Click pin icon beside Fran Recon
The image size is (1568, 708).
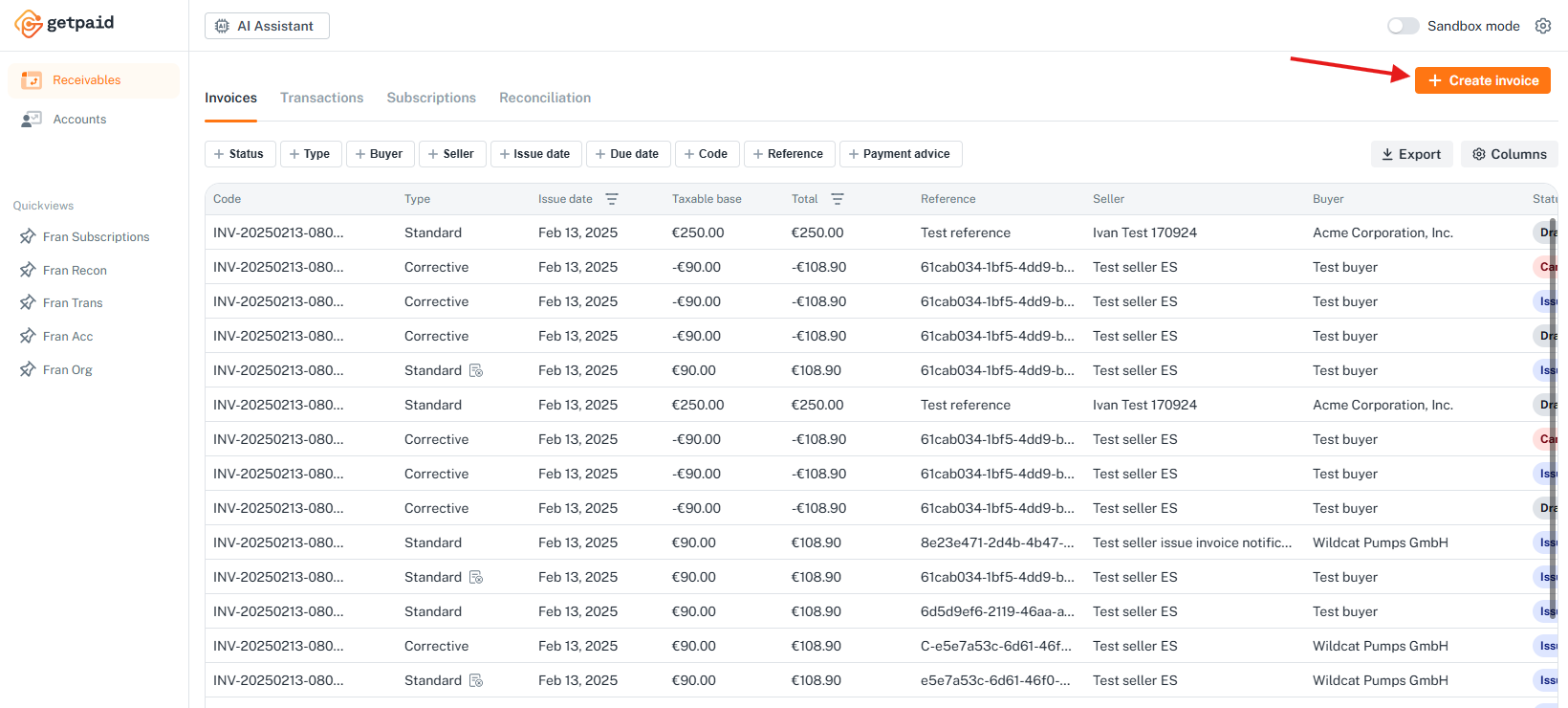coord(28,270)
